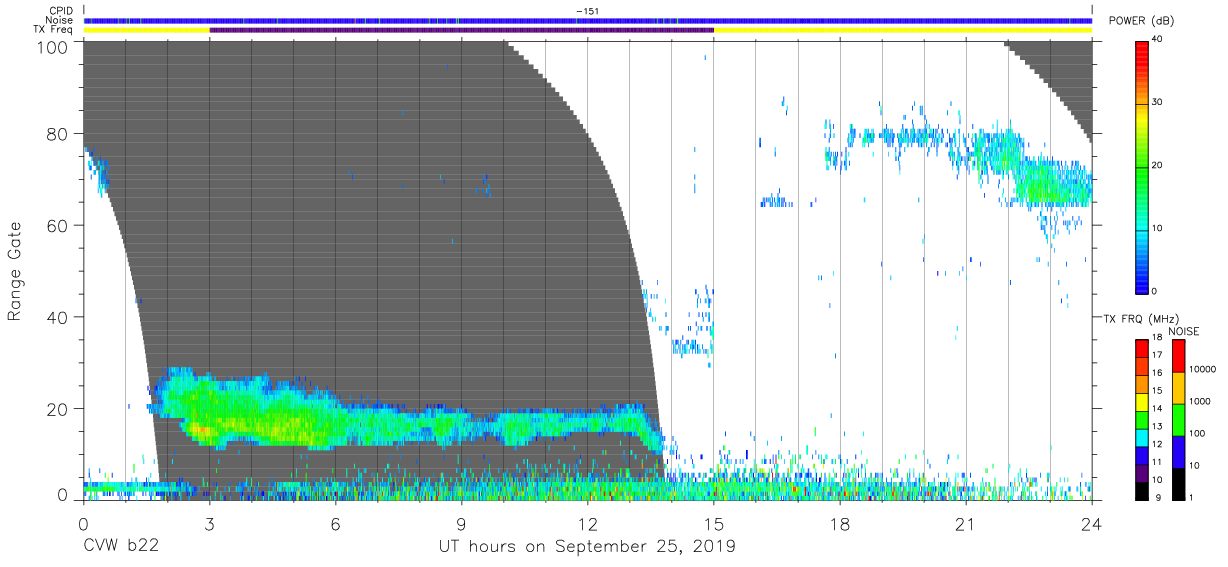Click the blue Noise strip at top
The width and height of the screenshot is (1228, 567).
(588, 20)
